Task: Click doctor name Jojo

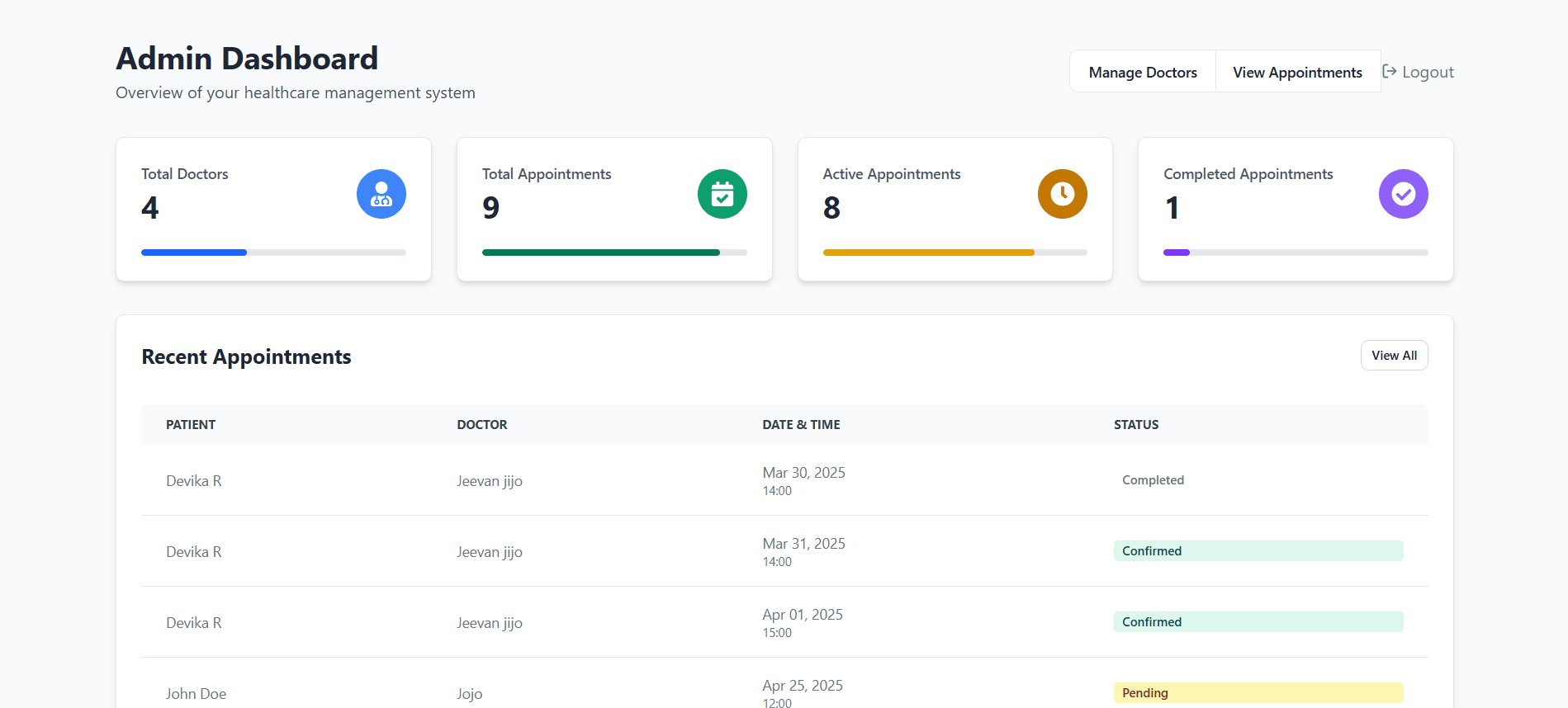Action: (470, 694)
